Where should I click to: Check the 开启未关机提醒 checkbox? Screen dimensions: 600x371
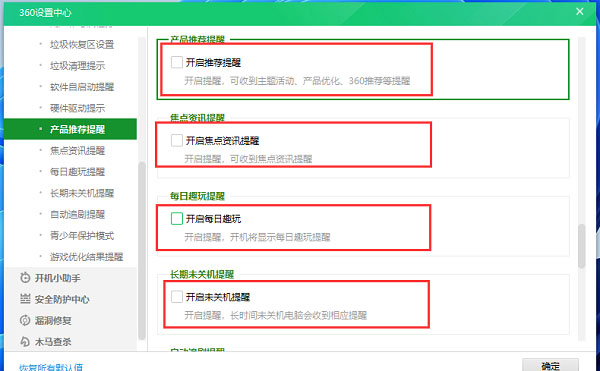point(177,297)
